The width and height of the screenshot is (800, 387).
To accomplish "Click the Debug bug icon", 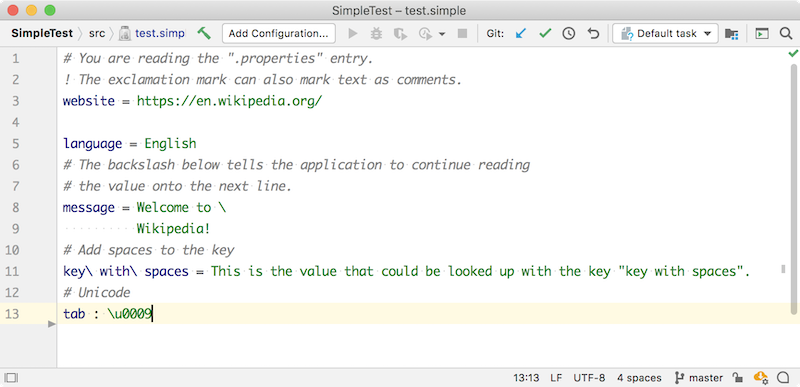I will click(376, 34).
